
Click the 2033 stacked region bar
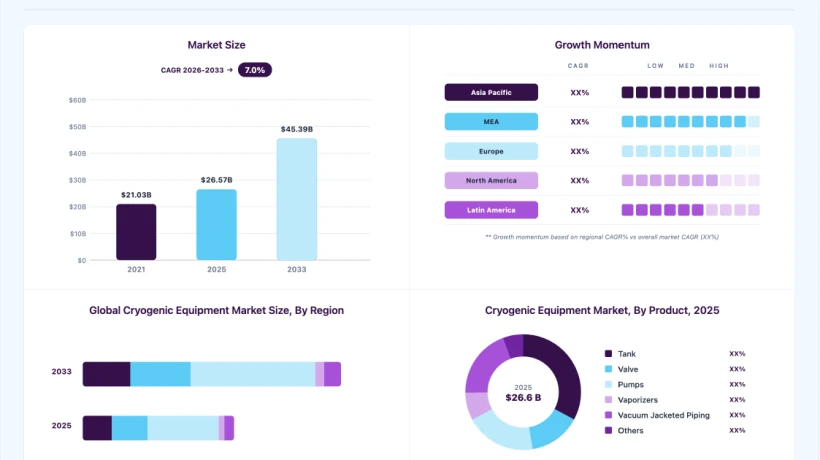(212, 374)
